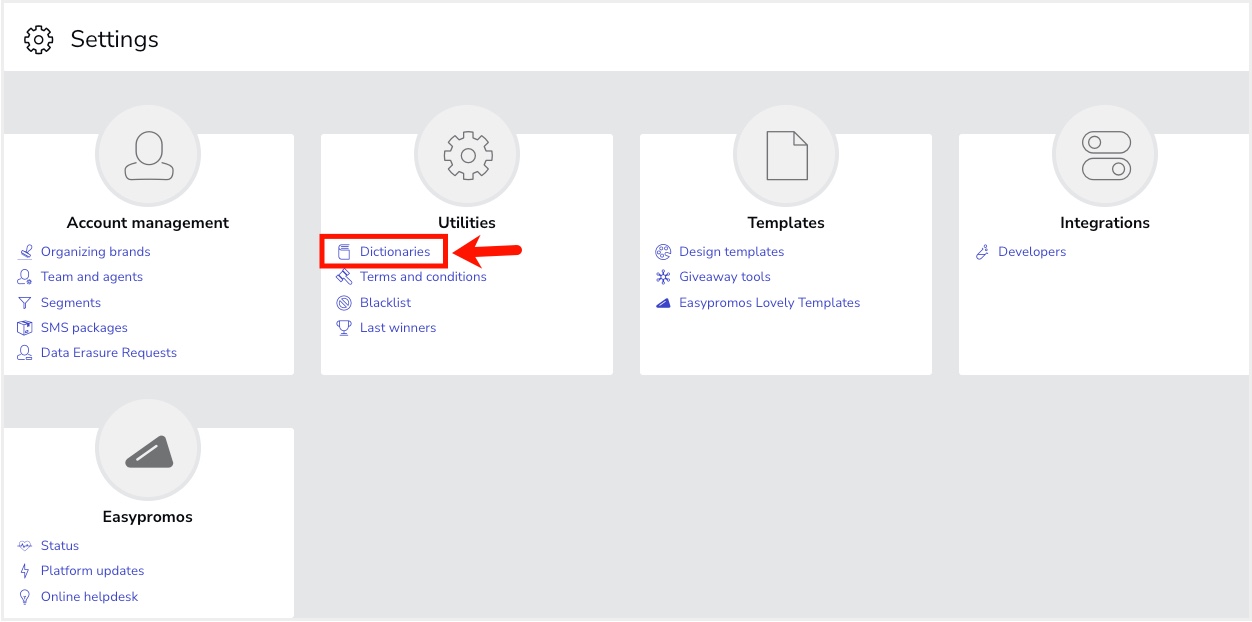Click the blocked circle icon beside Blacklist

click(344, 303)
